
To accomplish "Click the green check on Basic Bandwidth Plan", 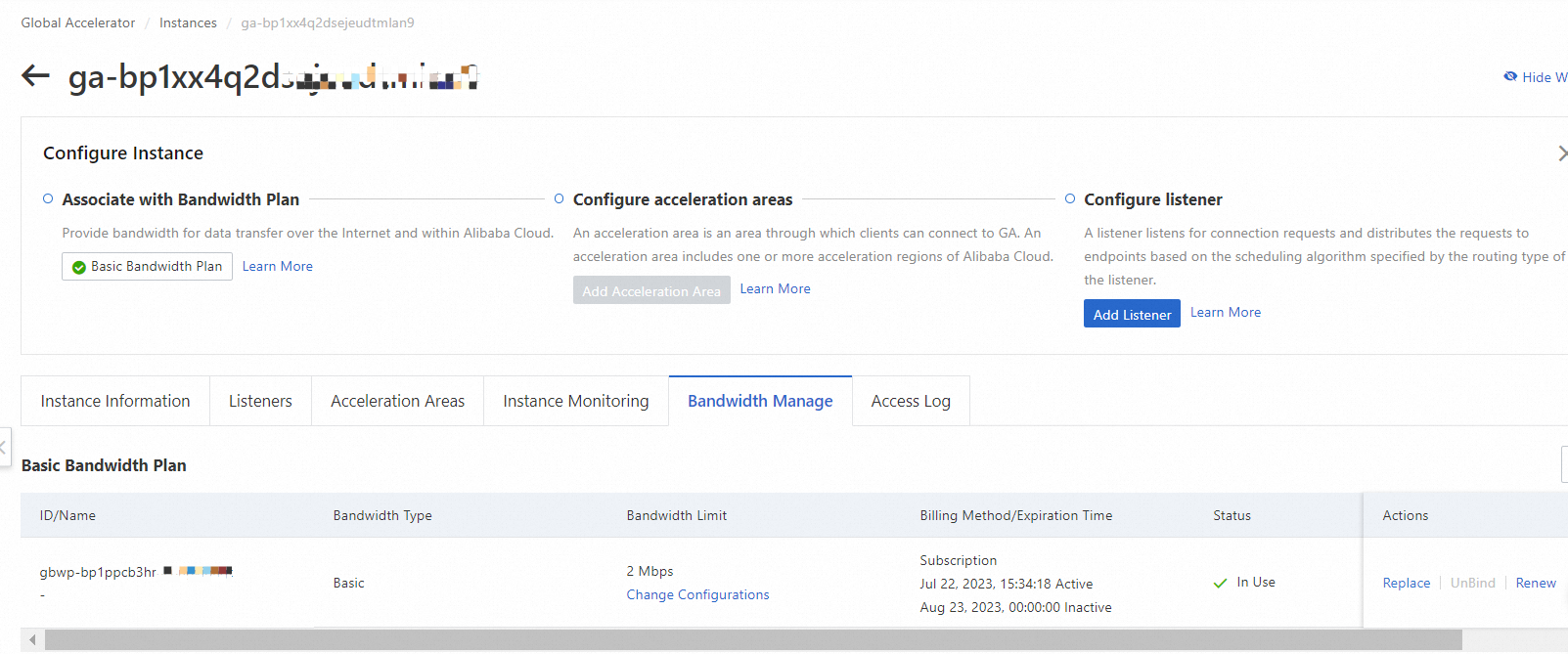I will [79, 267].
